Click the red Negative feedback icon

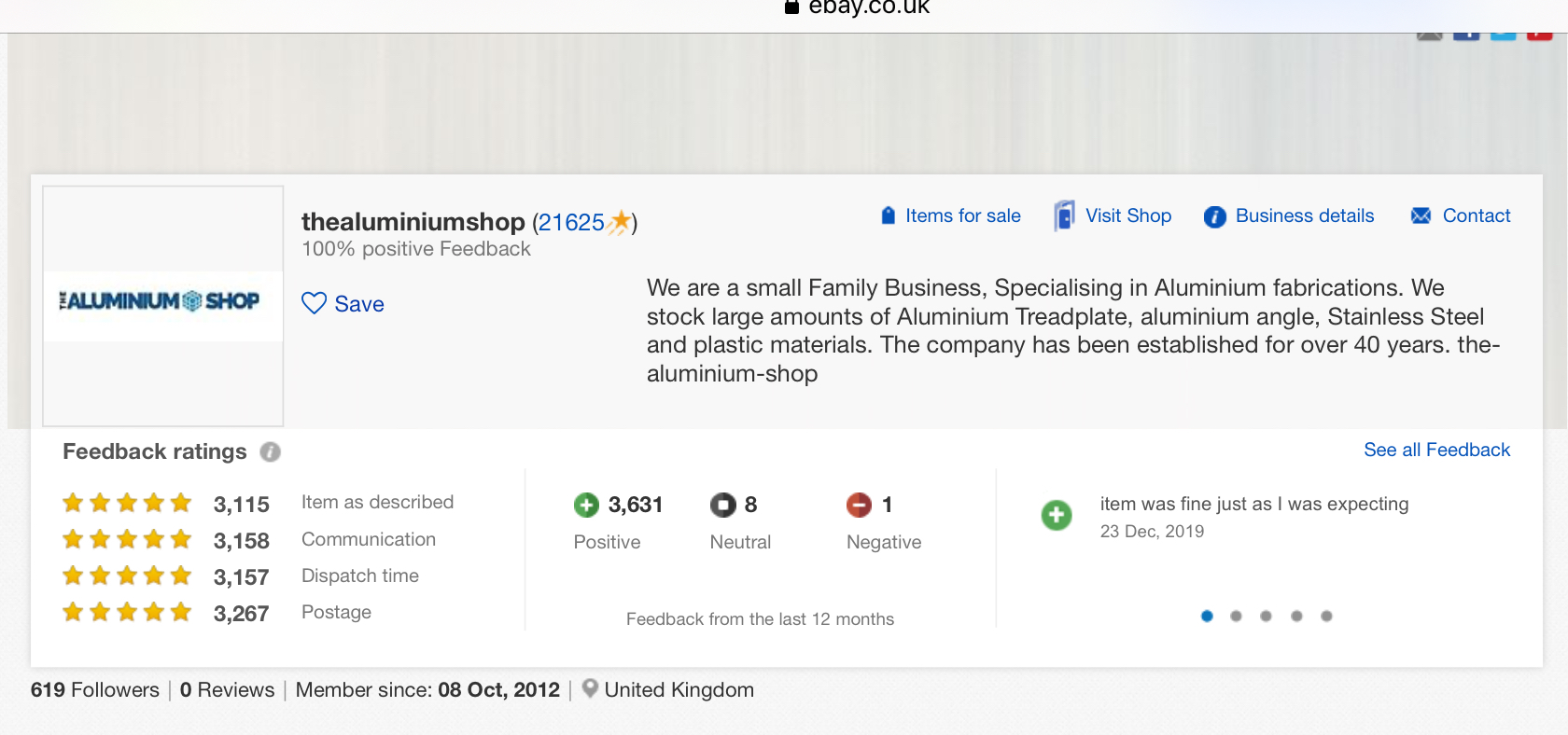click(x=859, y=505)
